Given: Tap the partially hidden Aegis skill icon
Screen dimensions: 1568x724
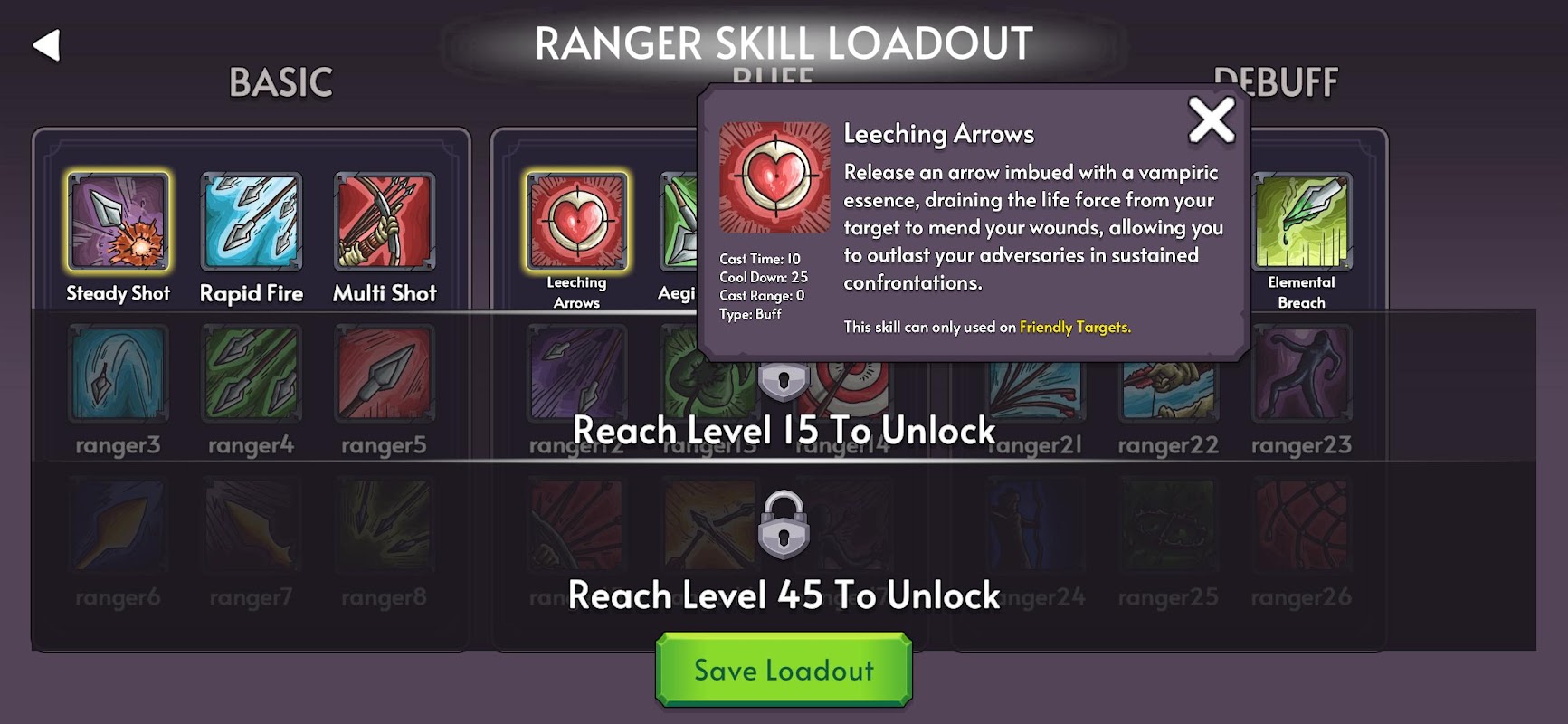Looking at the screenshot, I should point(679,222).
